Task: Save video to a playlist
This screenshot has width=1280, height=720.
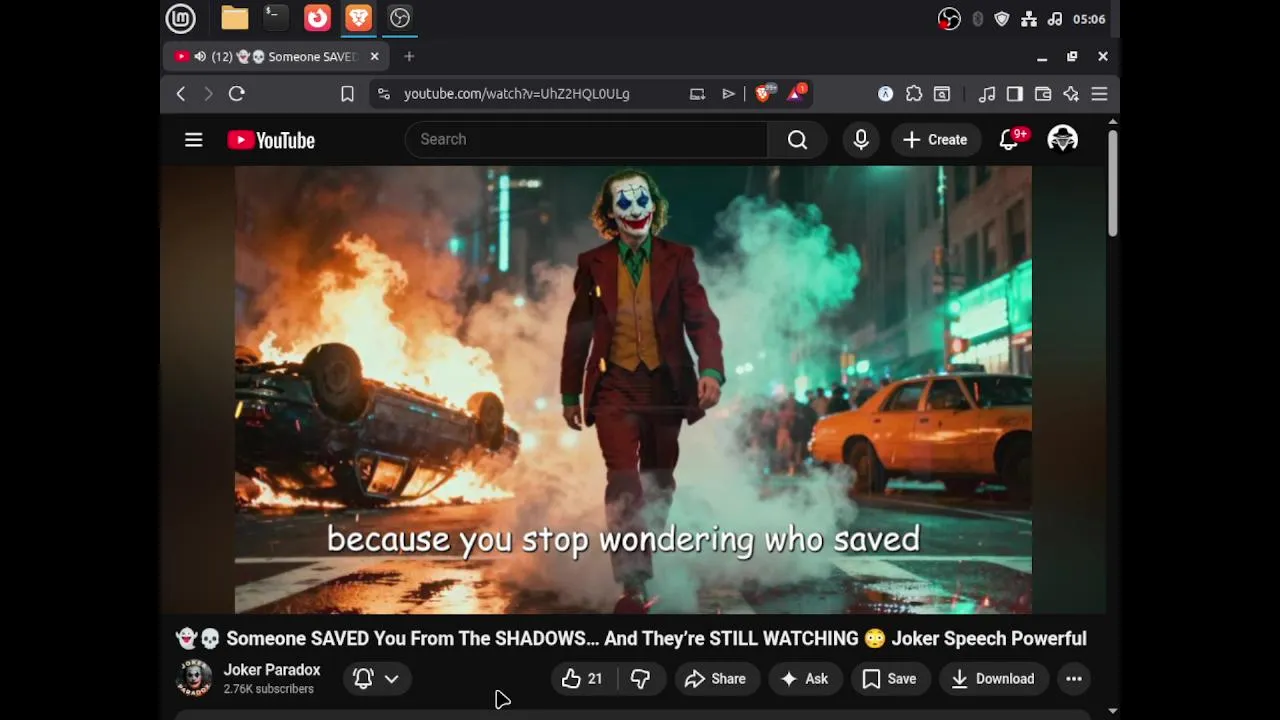Action: tap(890, 679)
